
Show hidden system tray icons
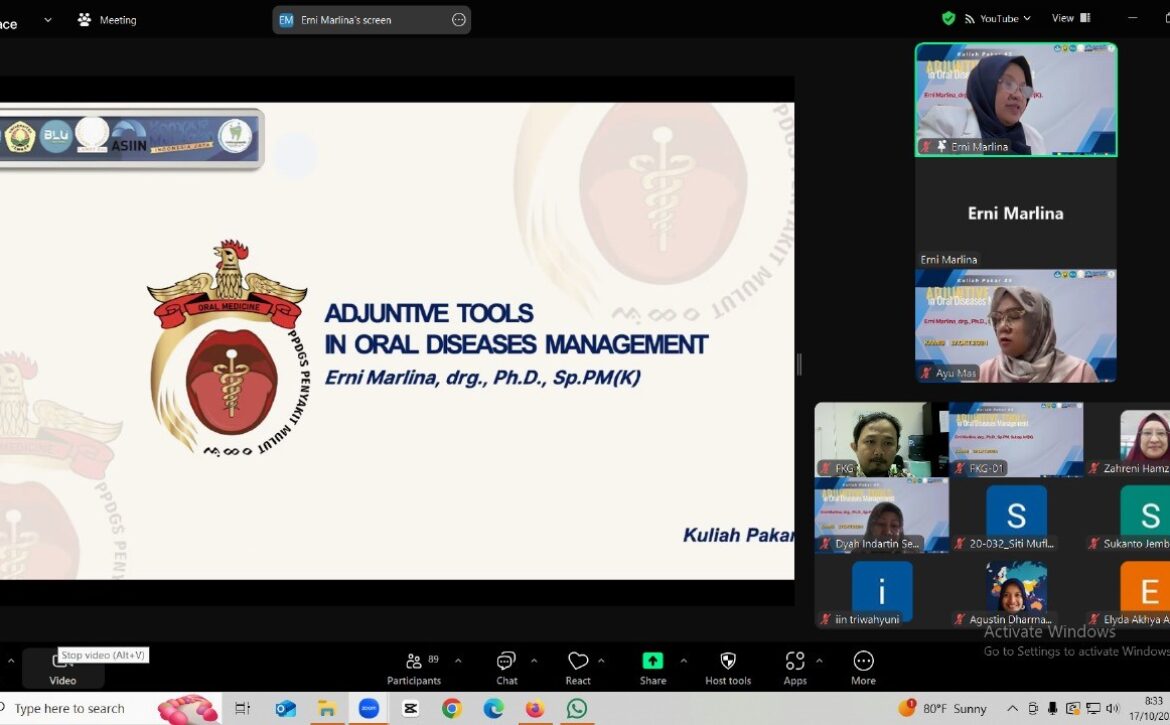1013,709
